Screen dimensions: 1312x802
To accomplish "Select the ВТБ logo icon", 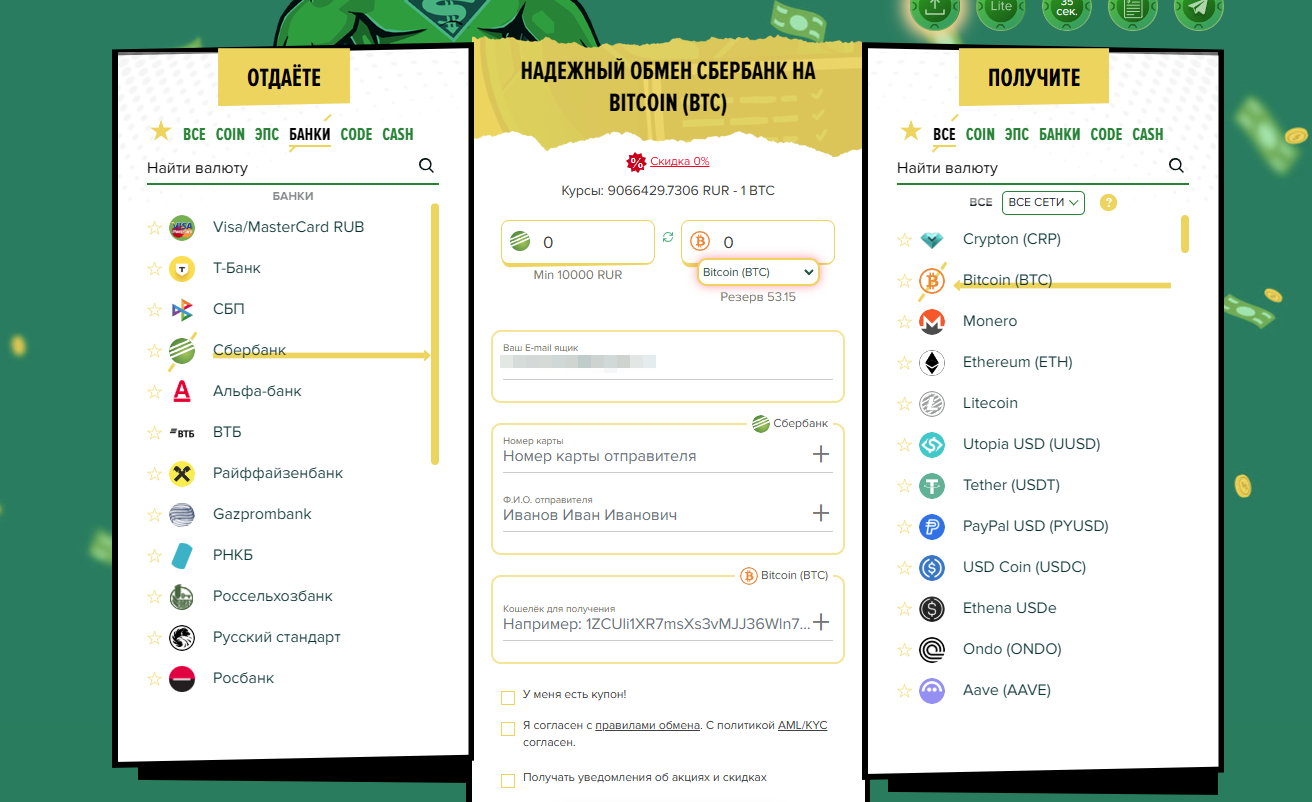I will pyautogui.click(x=182, y=433).
